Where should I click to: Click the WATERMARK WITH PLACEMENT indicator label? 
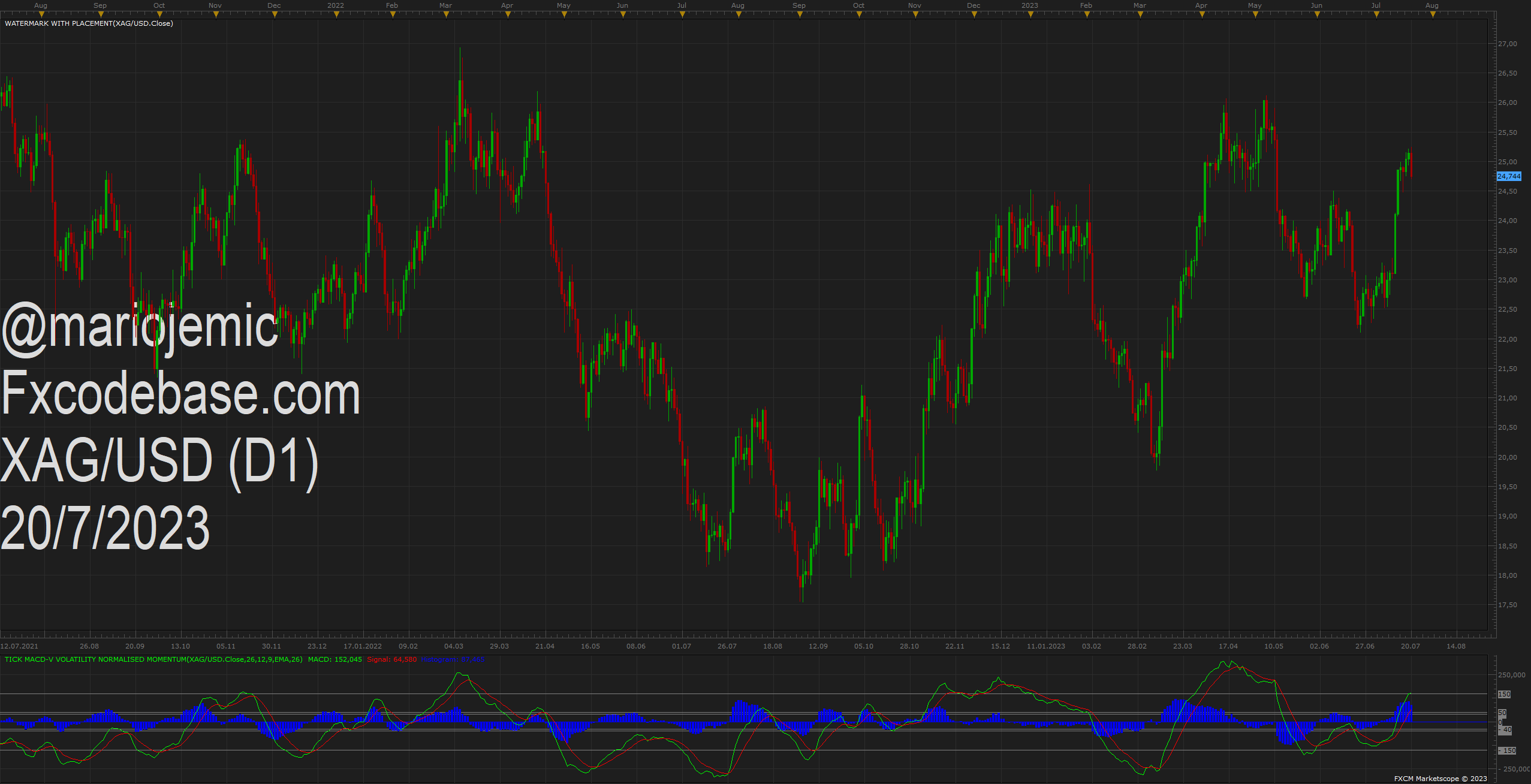[x=89, y=23]
